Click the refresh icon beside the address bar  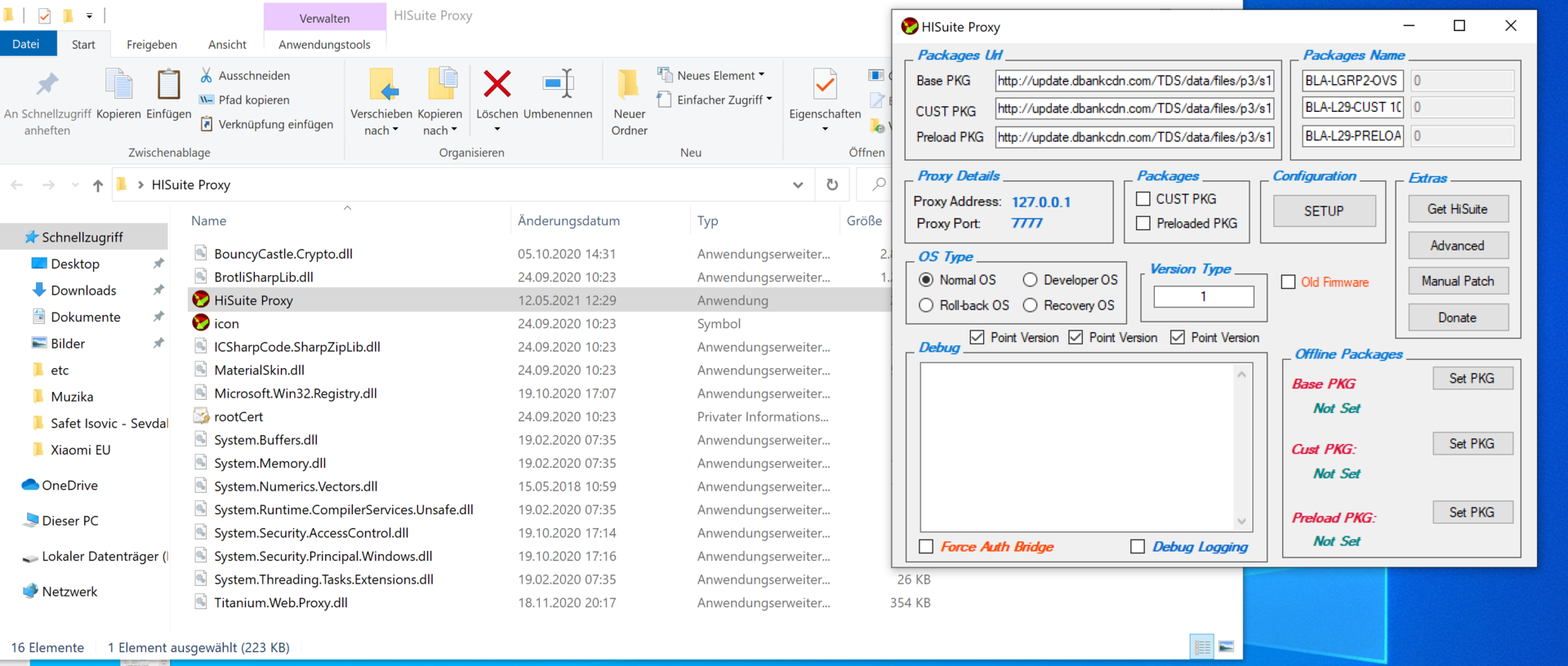click(832, 184)
